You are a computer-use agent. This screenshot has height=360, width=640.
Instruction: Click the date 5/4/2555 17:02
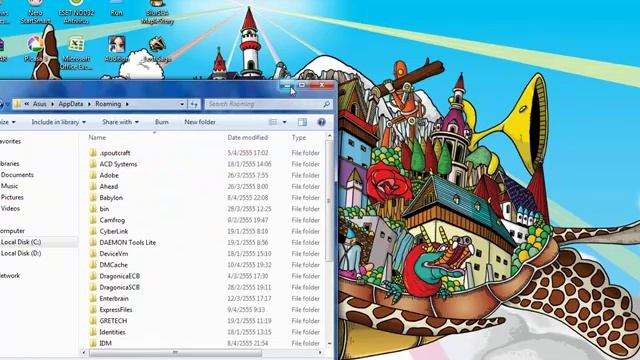click(248, 153)
